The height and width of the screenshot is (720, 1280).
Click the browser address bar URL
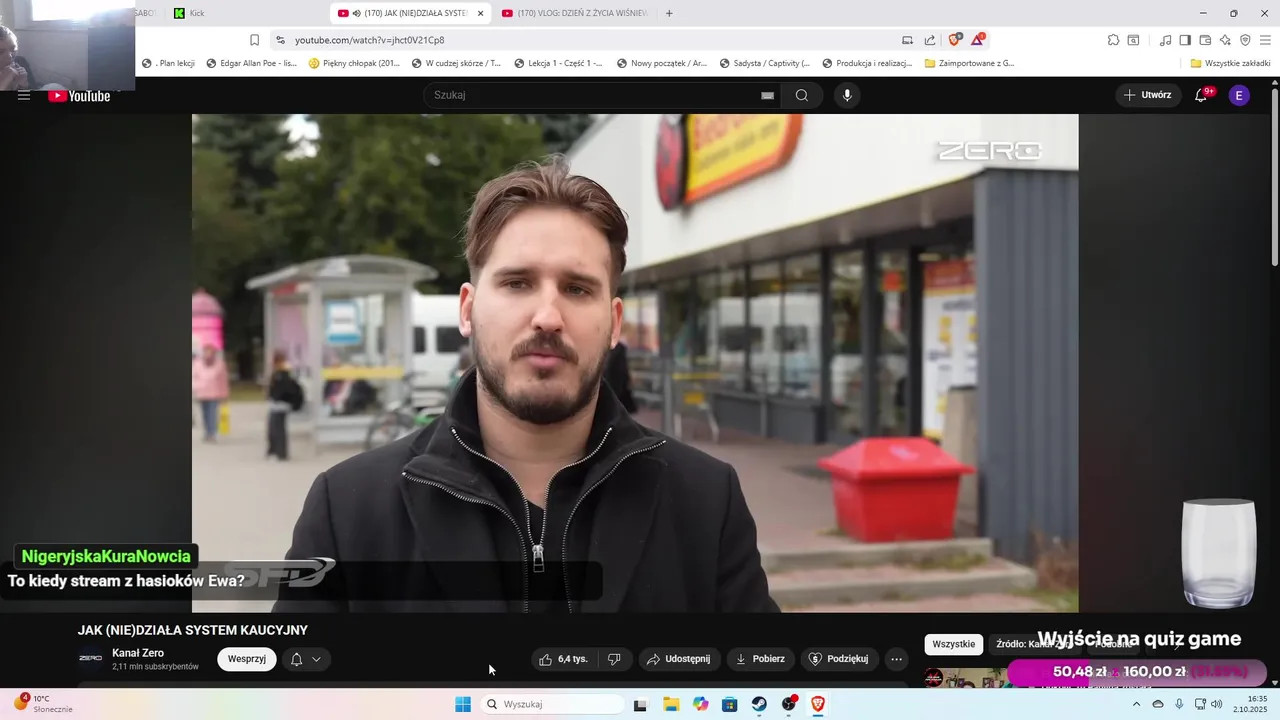point(369,40)
